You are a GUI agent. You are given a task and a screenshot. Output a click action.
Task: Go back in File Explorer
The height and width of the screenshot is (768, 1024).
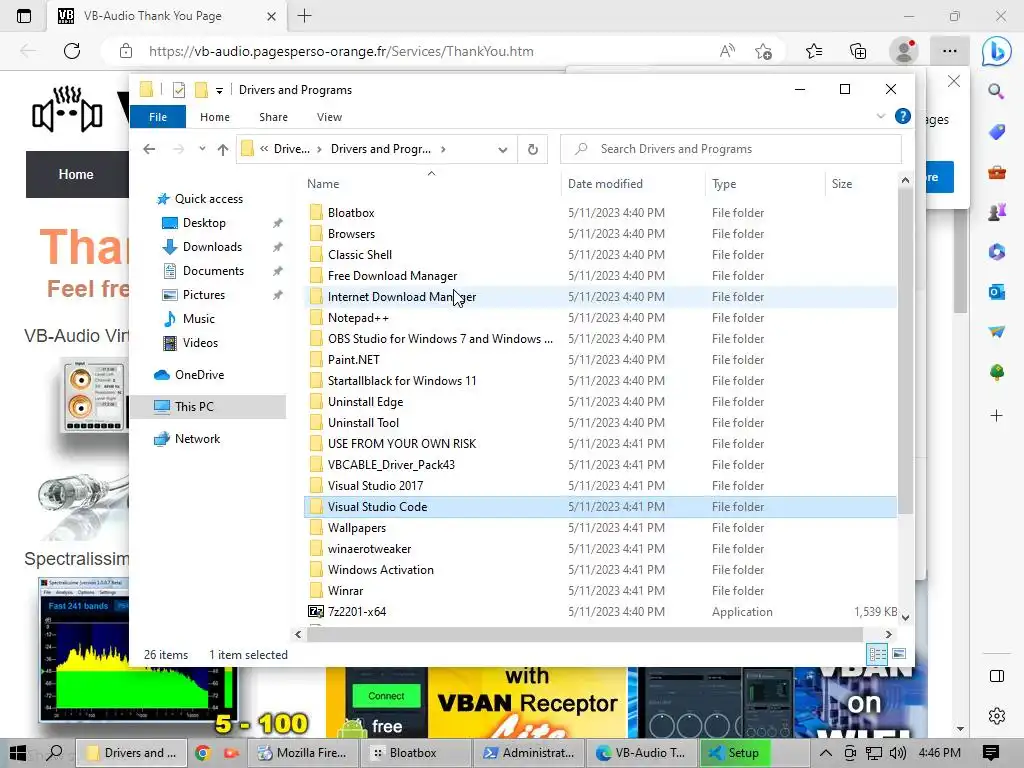pyautogui.click(x=150, y=150)
